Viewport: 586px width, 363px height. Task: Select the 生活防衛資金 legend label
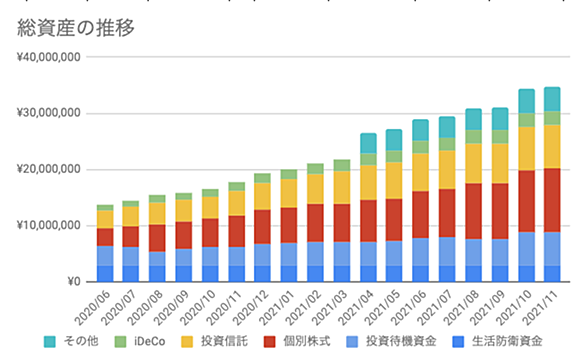click(x=507, y=341)
